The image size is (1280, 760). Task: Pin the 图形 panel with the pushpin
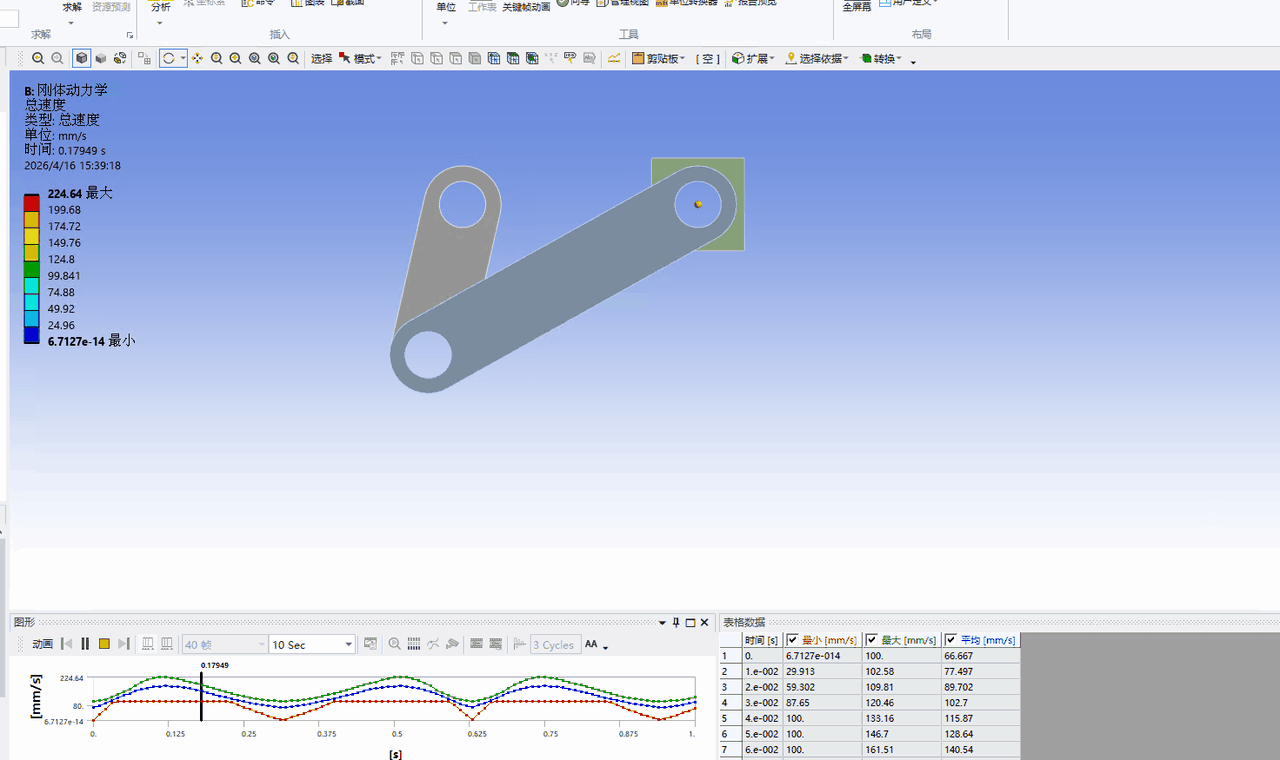pyautogui.click(x=676, y=622)
